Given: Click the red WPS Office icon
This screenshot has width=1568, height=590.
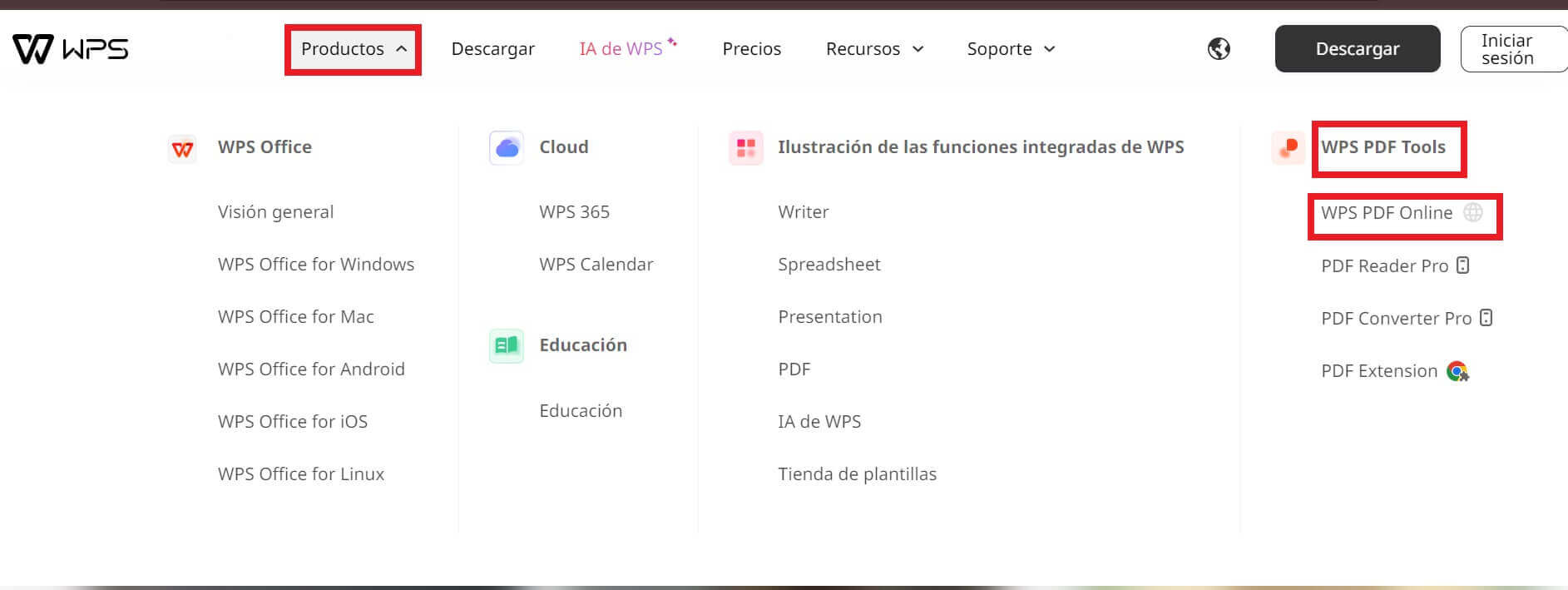Looking at the screenshot, I should 182,149.
